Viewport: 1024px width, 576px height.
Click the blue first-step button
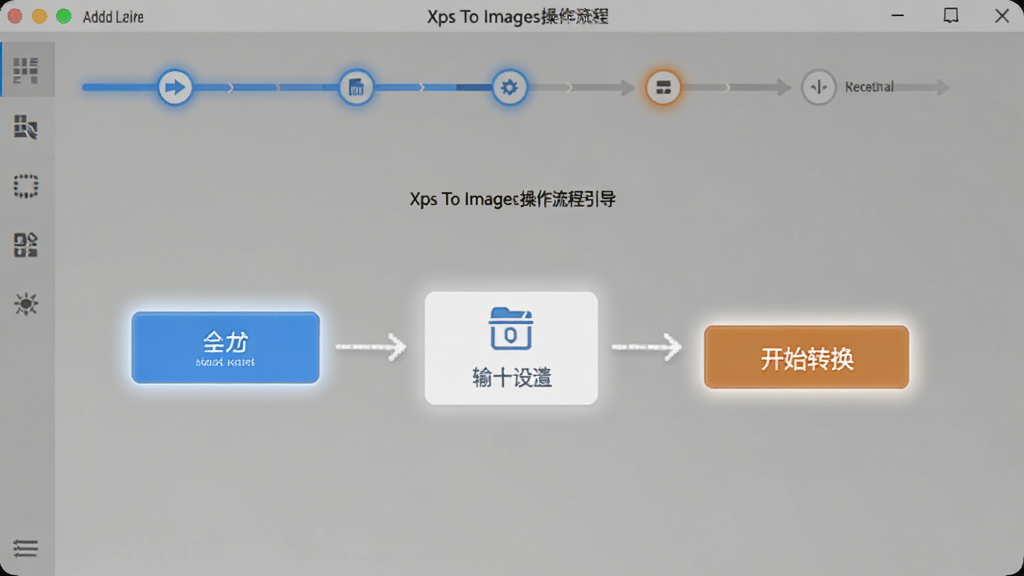225,347
